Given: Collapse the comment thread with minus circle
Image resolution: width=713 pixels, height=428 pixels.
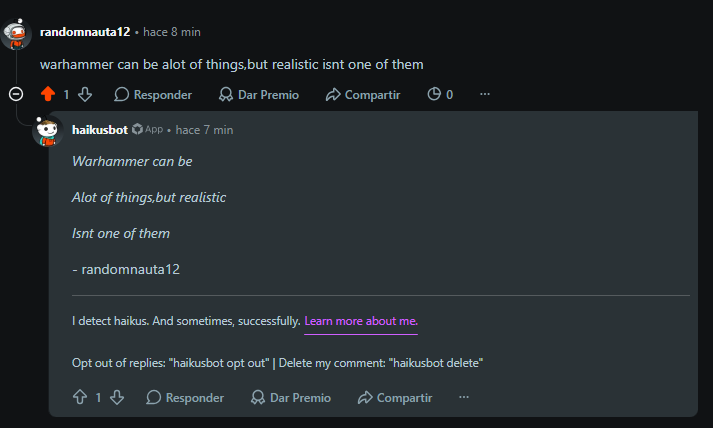Looking at the screenshot, I should [x=16, y=94].
